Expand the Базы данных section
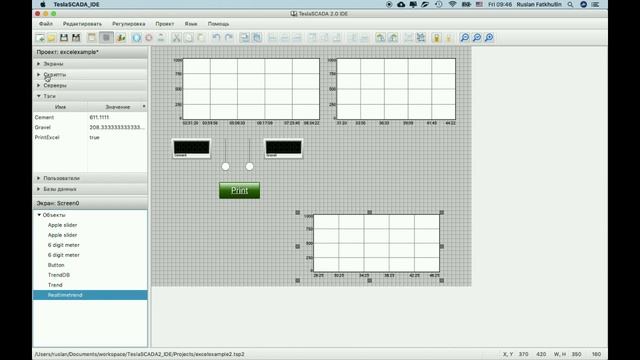Screen dimensions: 640x360 [39, 189]
